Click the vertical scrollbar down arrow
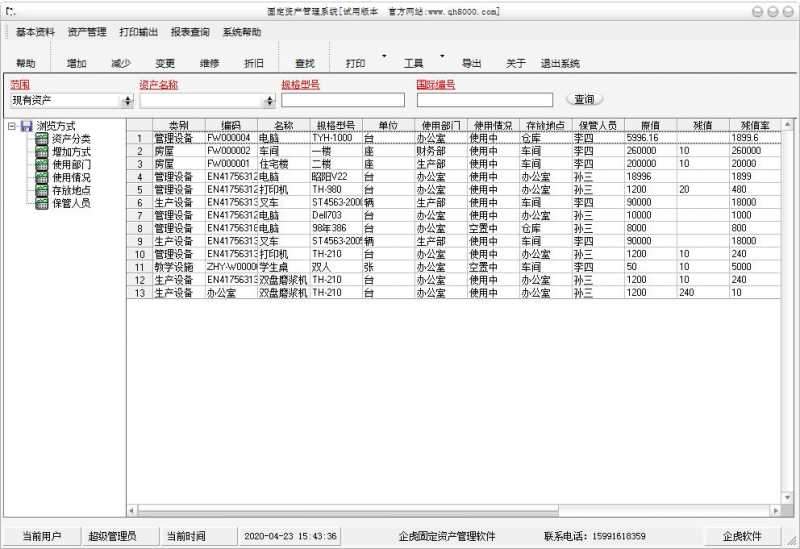Viewport: 800px width, 549px height. (787, 498)
